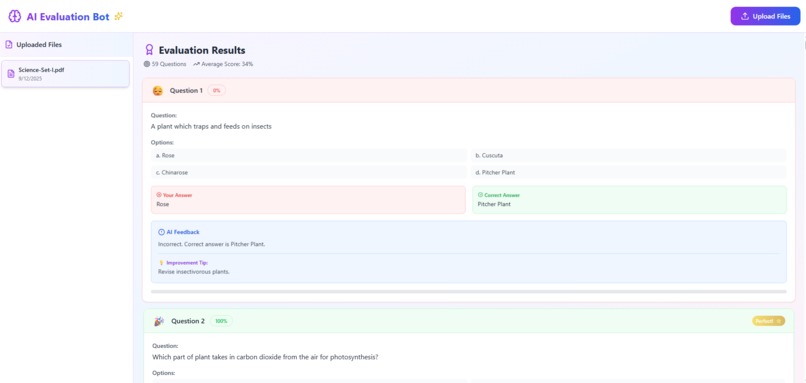This screenshot has width=806, height=383.
Task: Click the 0% score badge on Question 1
Action: pyautogui.click(x=216, y=90)
